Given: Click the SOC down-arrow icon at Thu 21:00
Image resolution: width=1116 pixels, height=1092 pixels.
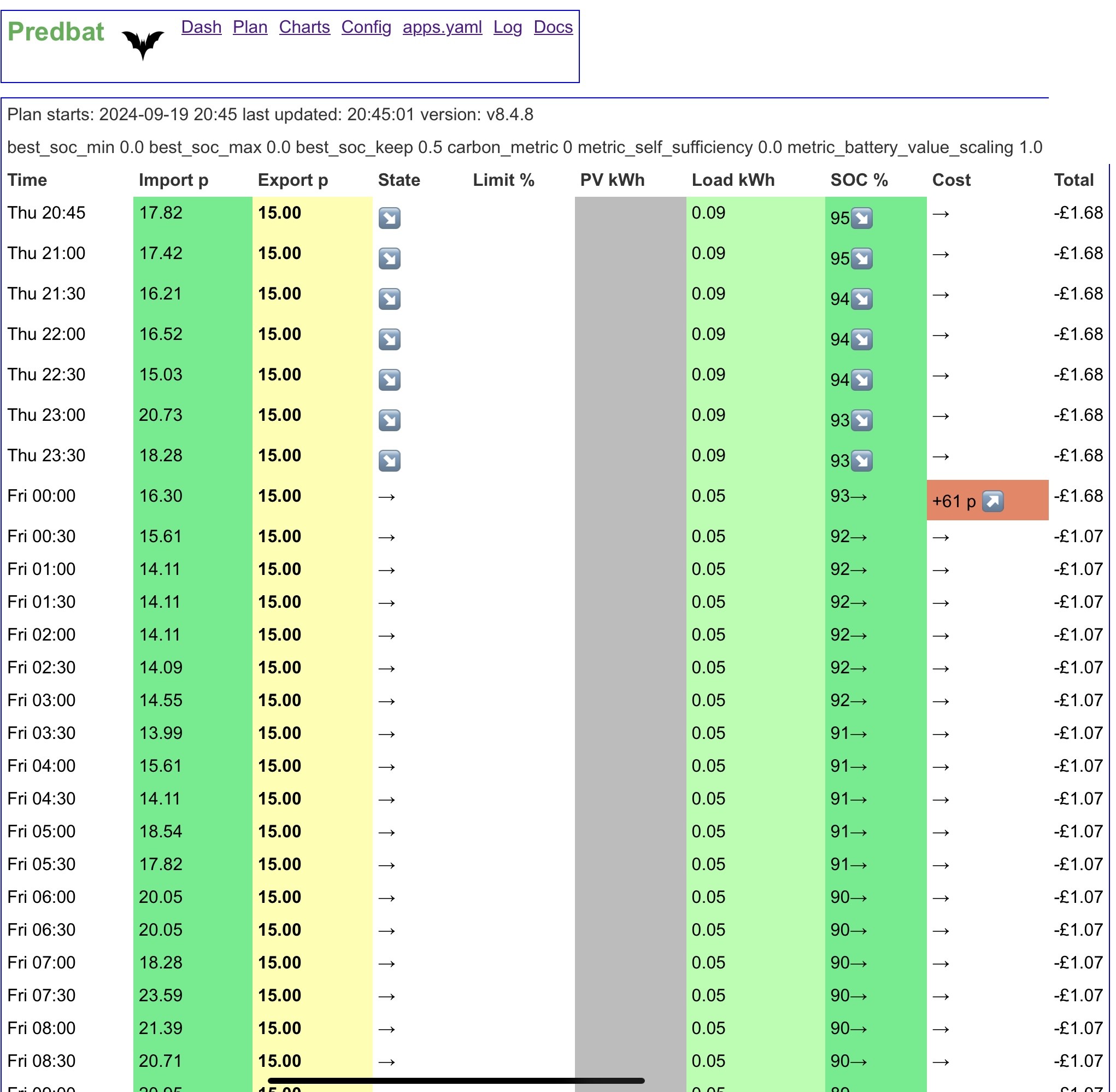Looking at the screenshot, I should coord(861,259).
